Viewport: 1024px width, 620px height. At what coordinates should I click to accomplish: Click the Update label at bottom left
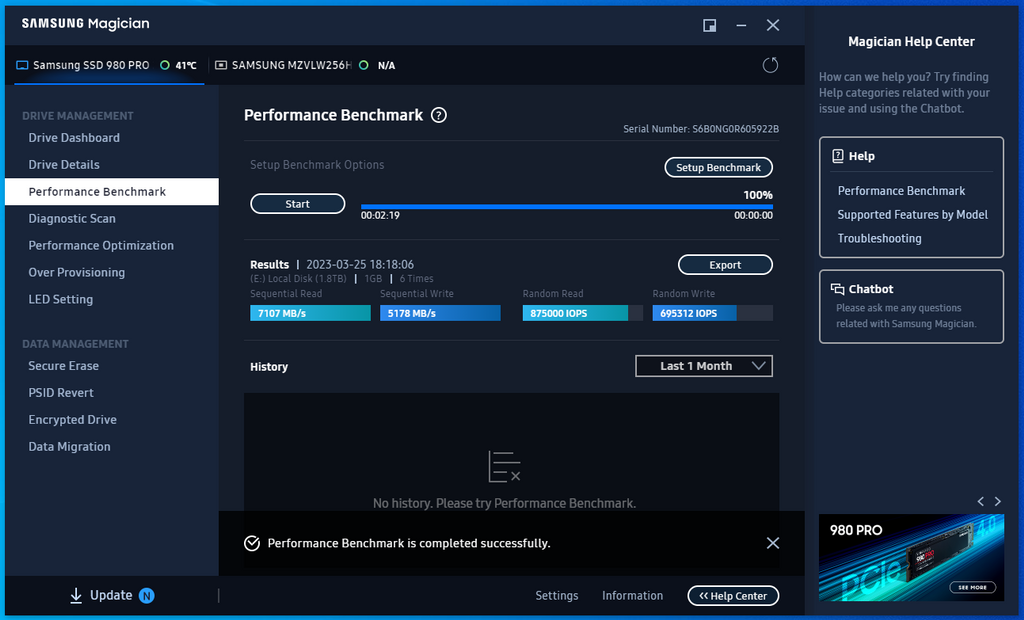coord(111,595)
